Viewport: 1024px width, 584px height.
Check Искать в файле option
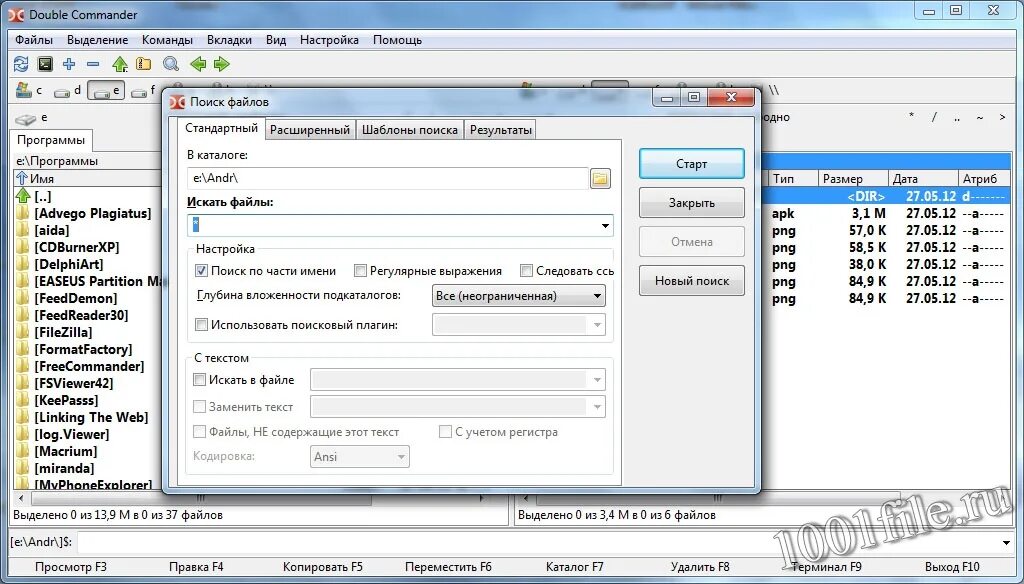coord(199,380)
